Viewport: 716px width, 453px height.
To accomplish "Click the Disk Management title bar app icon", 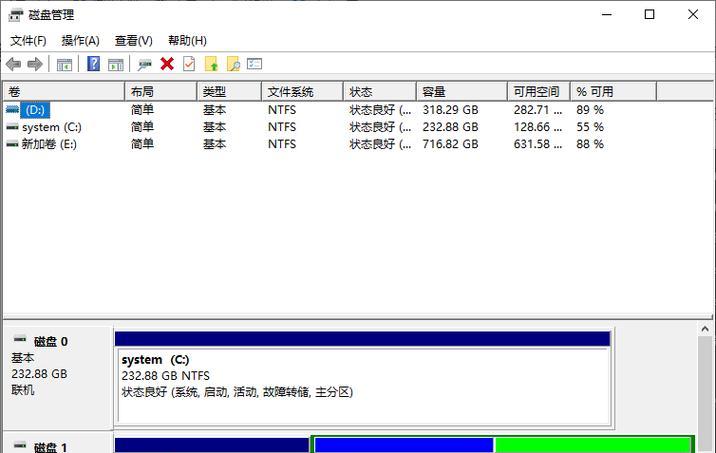I will (16, 15).
